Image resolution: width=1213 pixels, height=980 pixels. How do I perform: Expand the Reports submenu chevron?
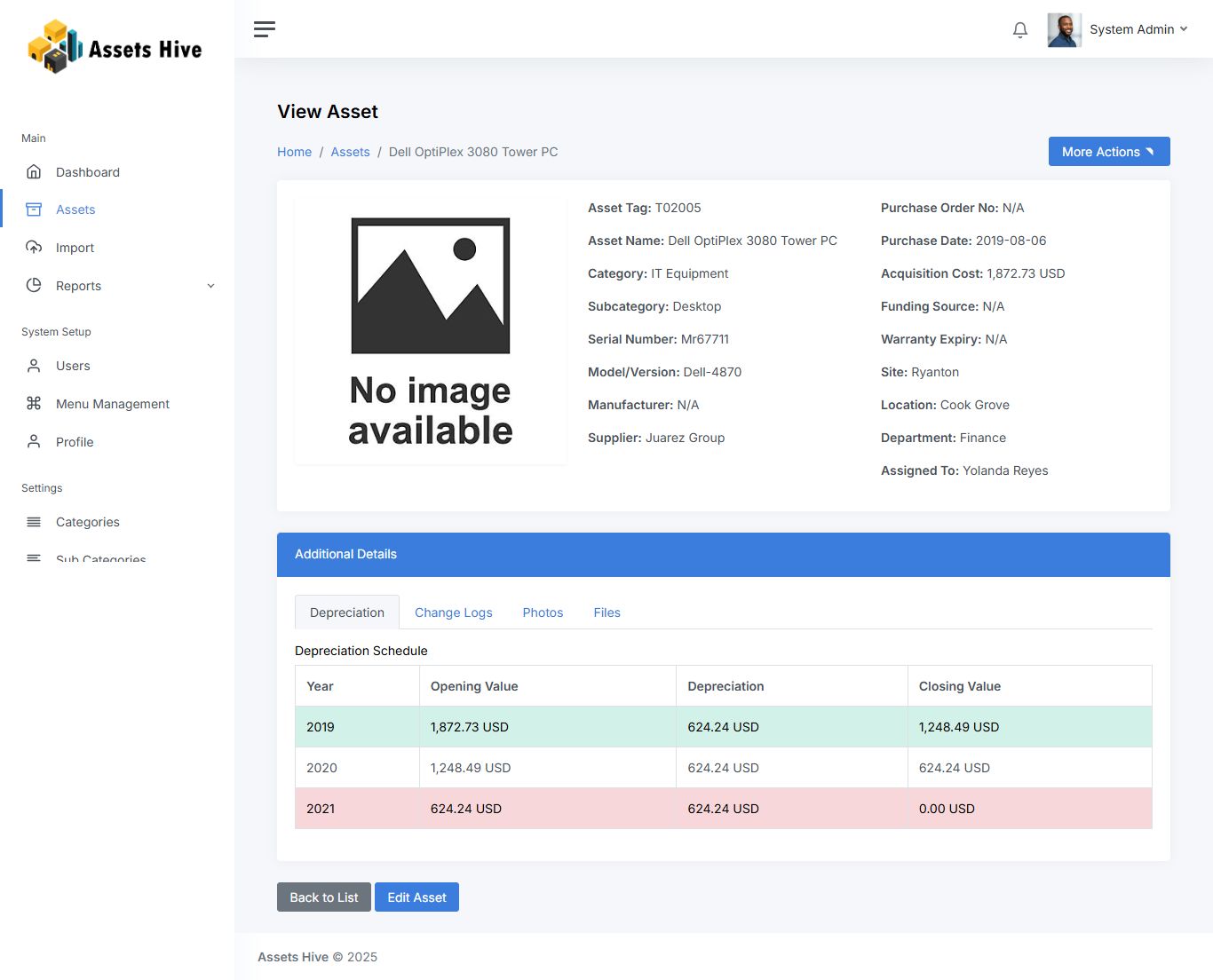pyautogui.click(x=210, y=286)
